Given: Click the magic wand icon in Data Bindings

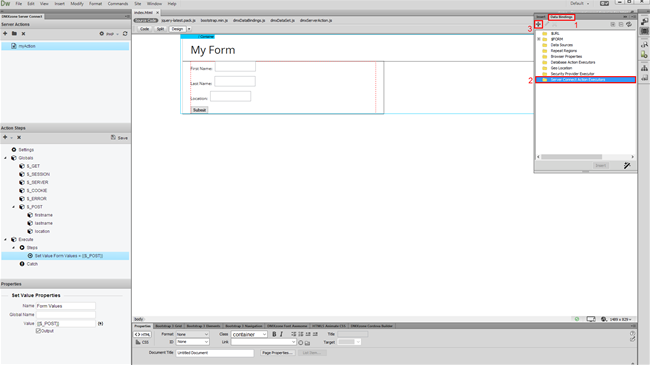Looking at the screenshot, I should tap(627, 165).
